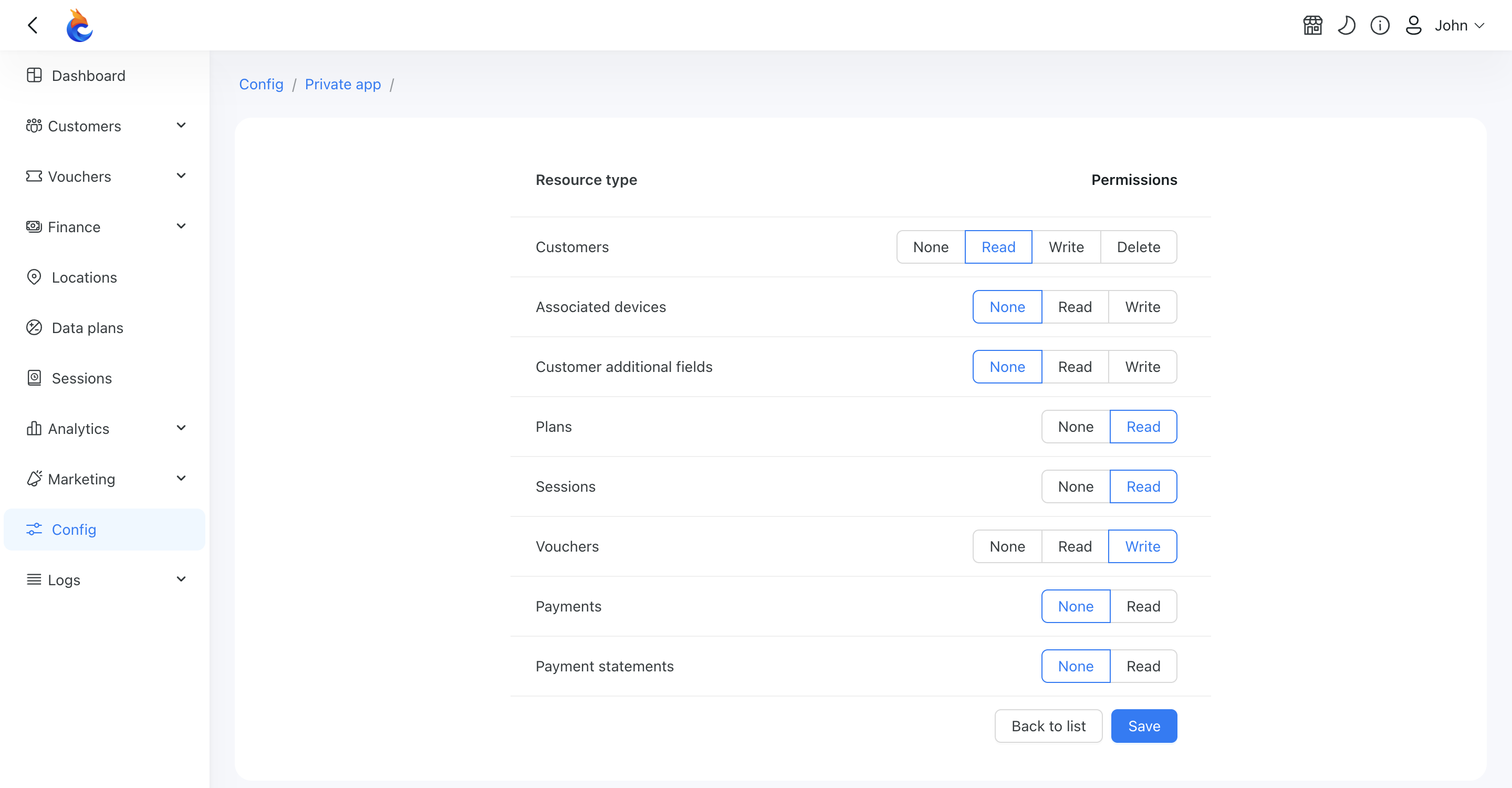Viewport: 1512px width, 788px height.
Task: Click the Locations pin icon
Action: click(34, 277)
